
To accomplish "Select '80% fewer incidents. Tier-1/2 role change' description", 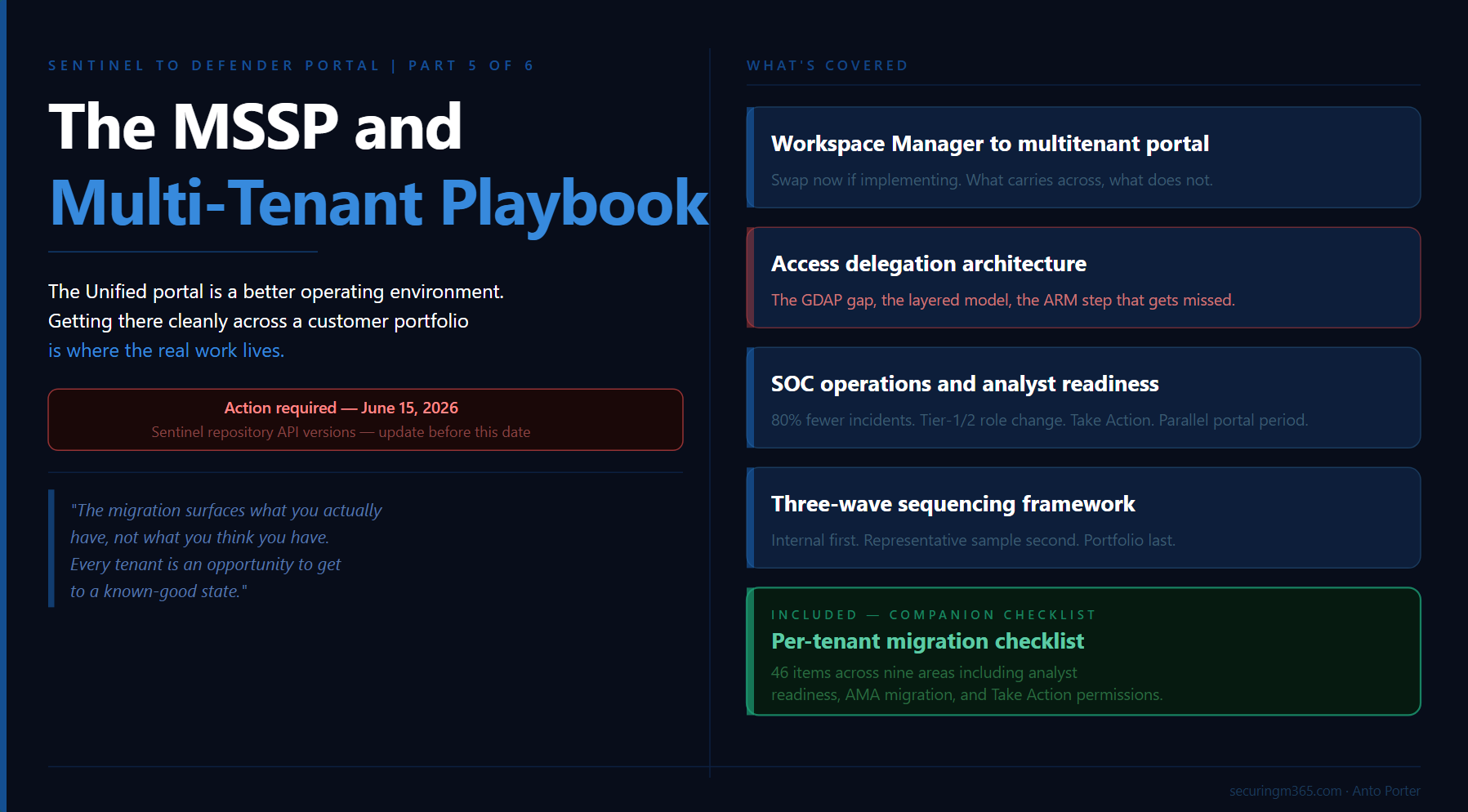I will pos(1040,420).
